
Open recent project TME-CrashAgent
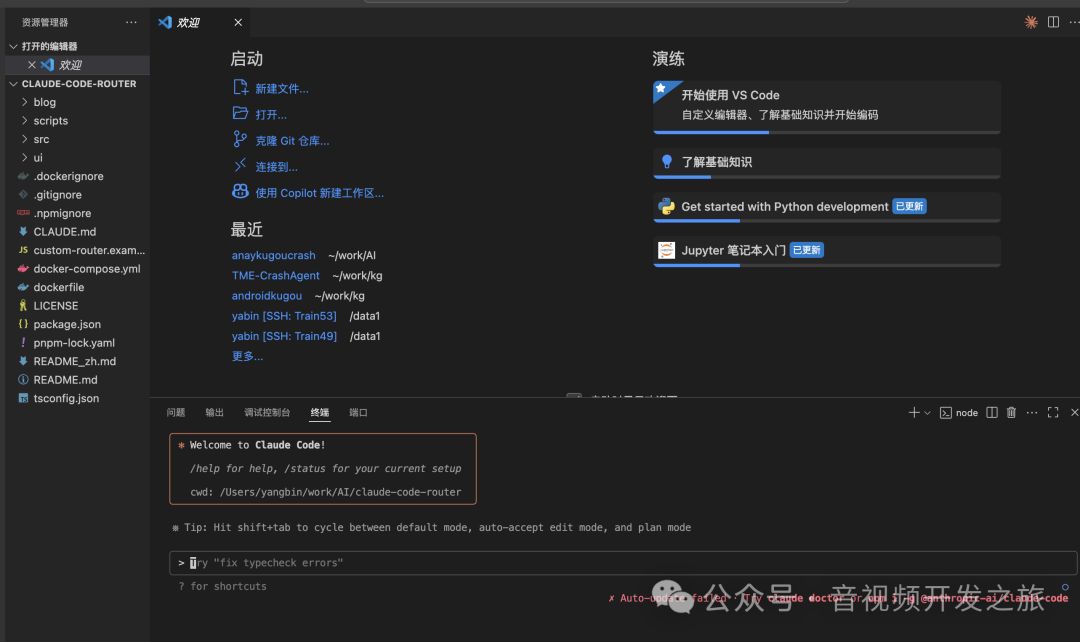(276, 276)
